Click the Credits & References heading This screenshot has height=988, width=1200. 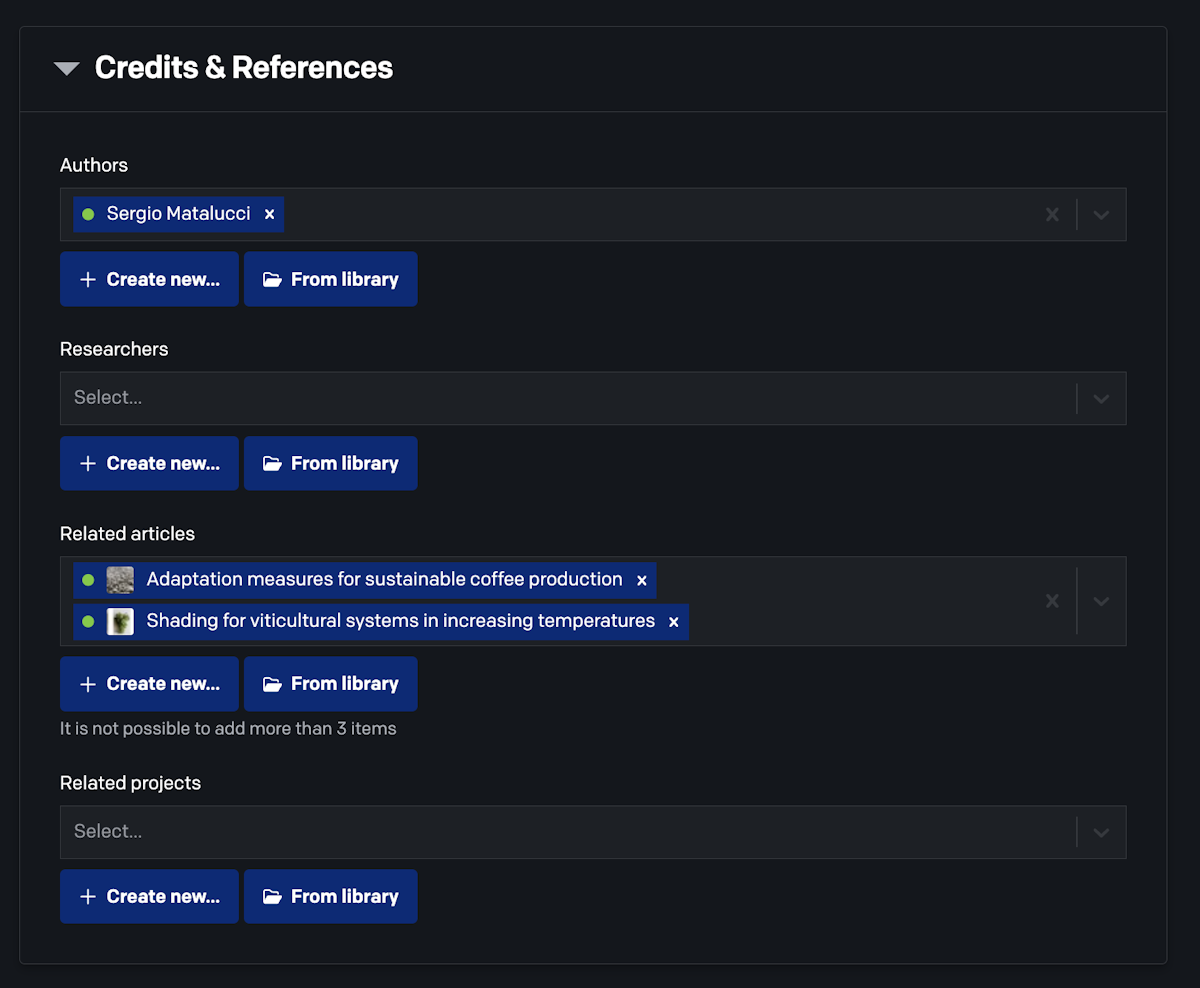244,68
